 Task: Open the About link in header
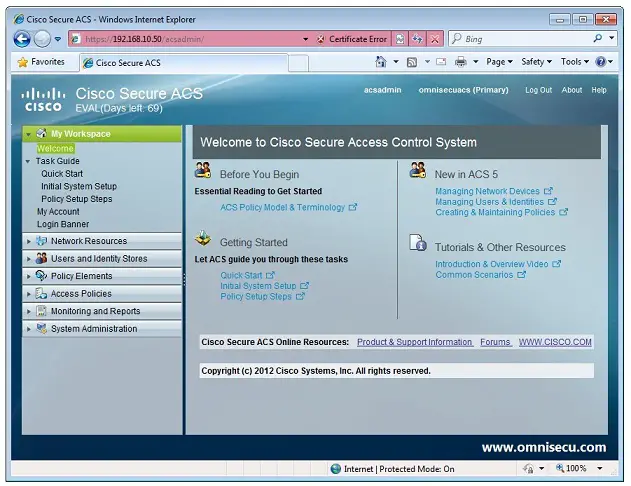(x=571, y=90)
